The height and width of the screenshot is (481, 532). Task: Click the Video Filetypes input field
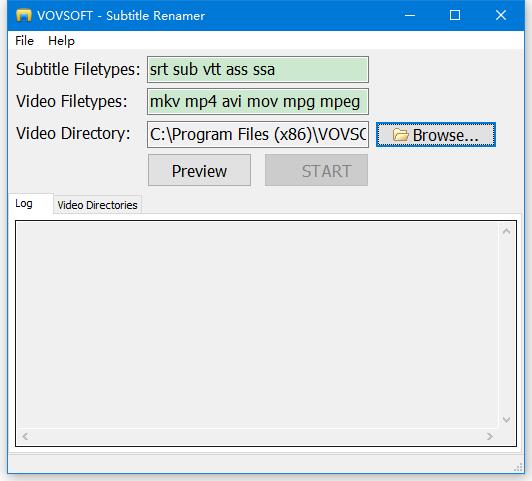pos(258,101)
